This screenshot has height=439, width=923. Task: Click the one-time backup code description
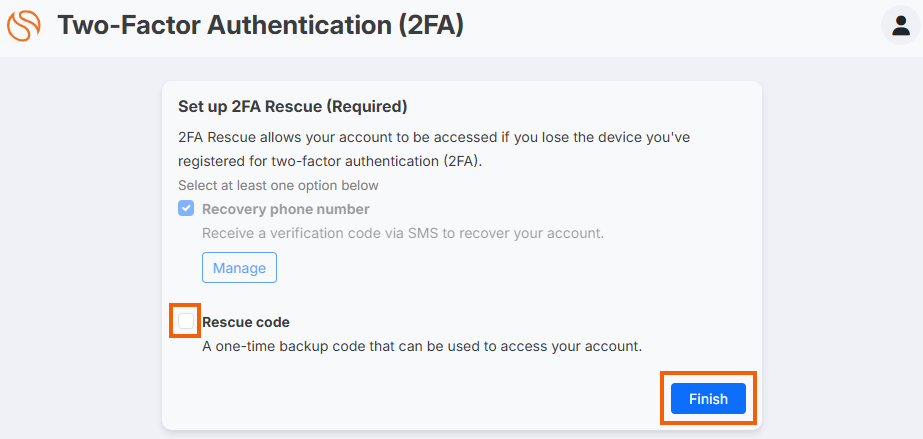click(x=422, y=347)
